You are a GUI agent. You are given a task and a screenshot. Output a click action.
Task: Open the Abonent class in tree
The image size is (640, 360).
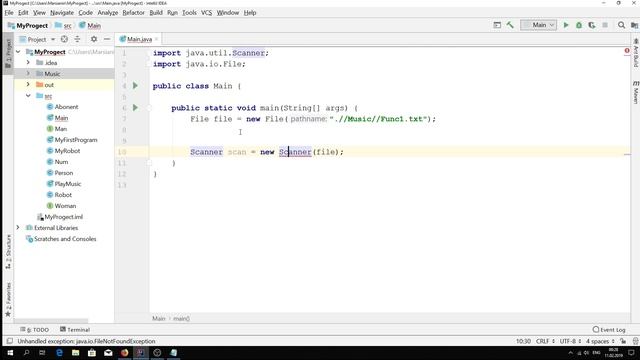click(x=66, y=107)
